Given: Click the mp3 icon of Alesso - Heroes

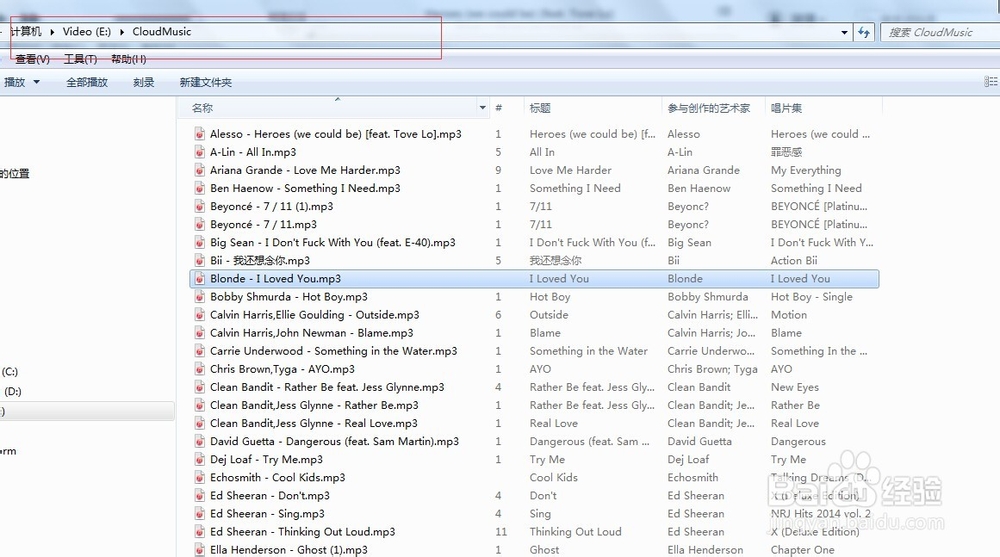Looking at the screenshot, I should [200, 134].
